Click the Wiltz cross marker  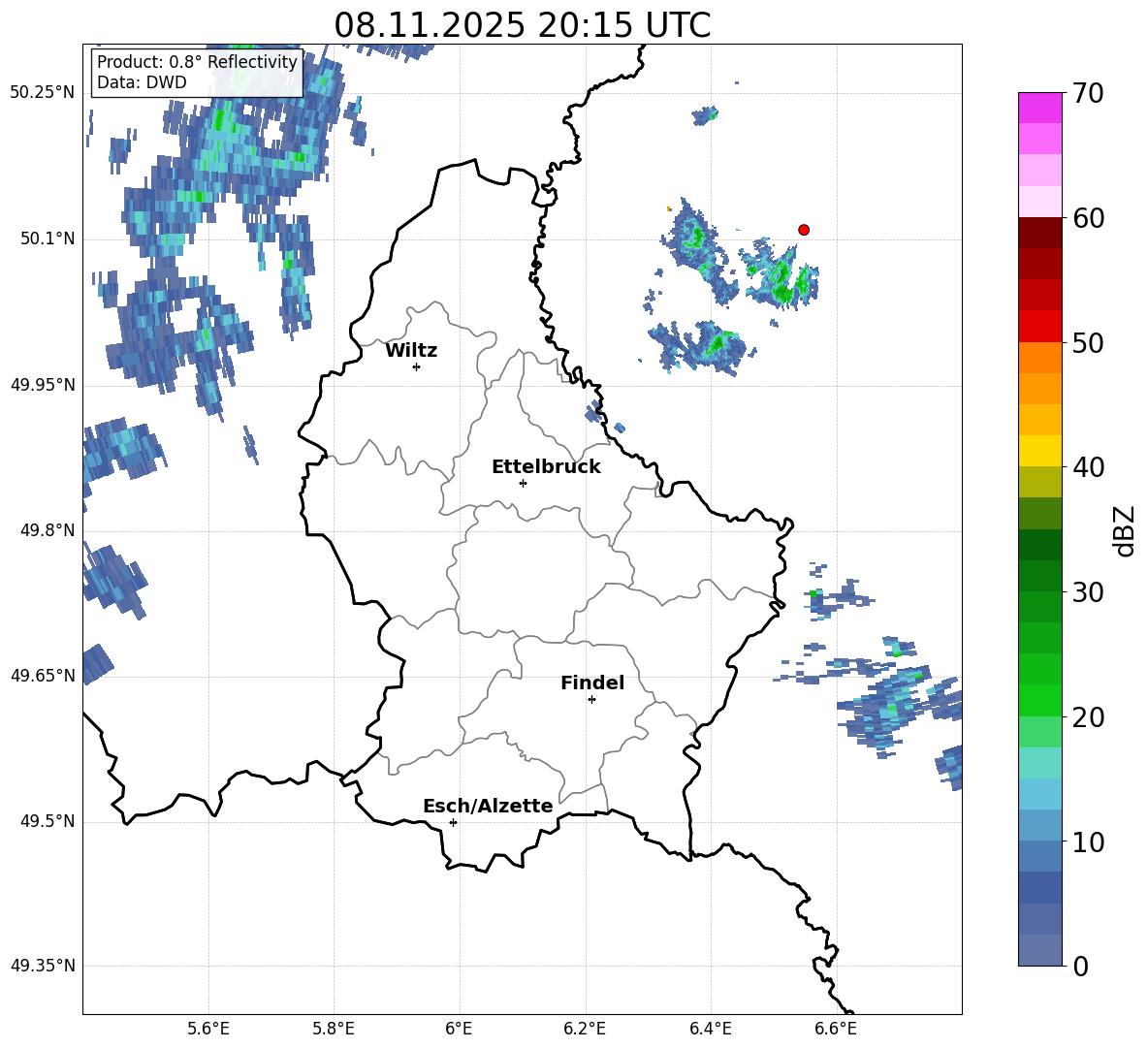coord(417,366)
